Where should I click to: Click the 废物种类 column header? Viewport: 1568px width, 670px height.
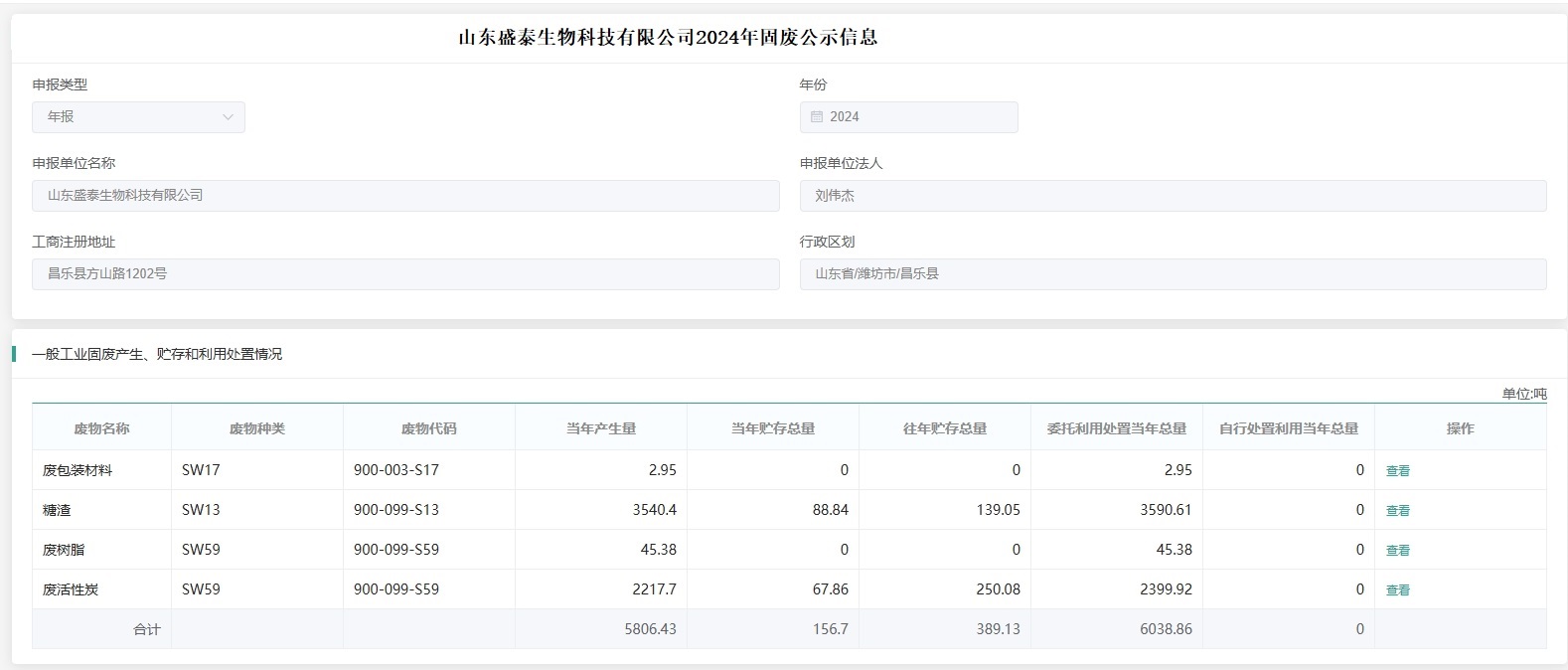click(257, 428)
